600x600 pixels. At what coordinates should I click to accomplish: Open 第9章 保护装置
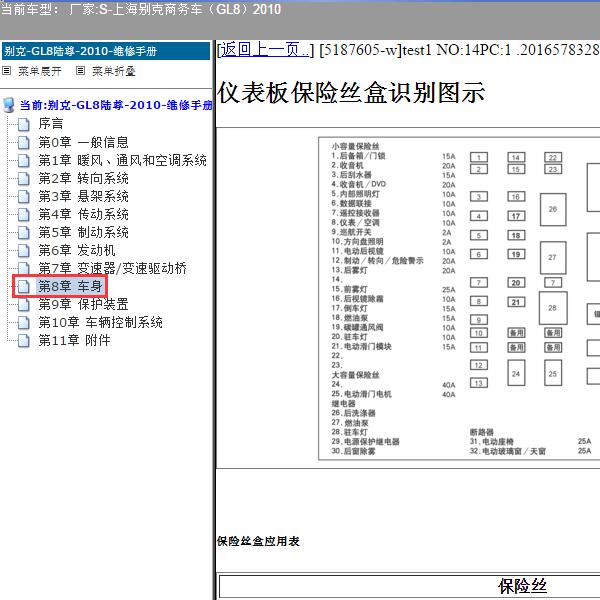(83, 304)
